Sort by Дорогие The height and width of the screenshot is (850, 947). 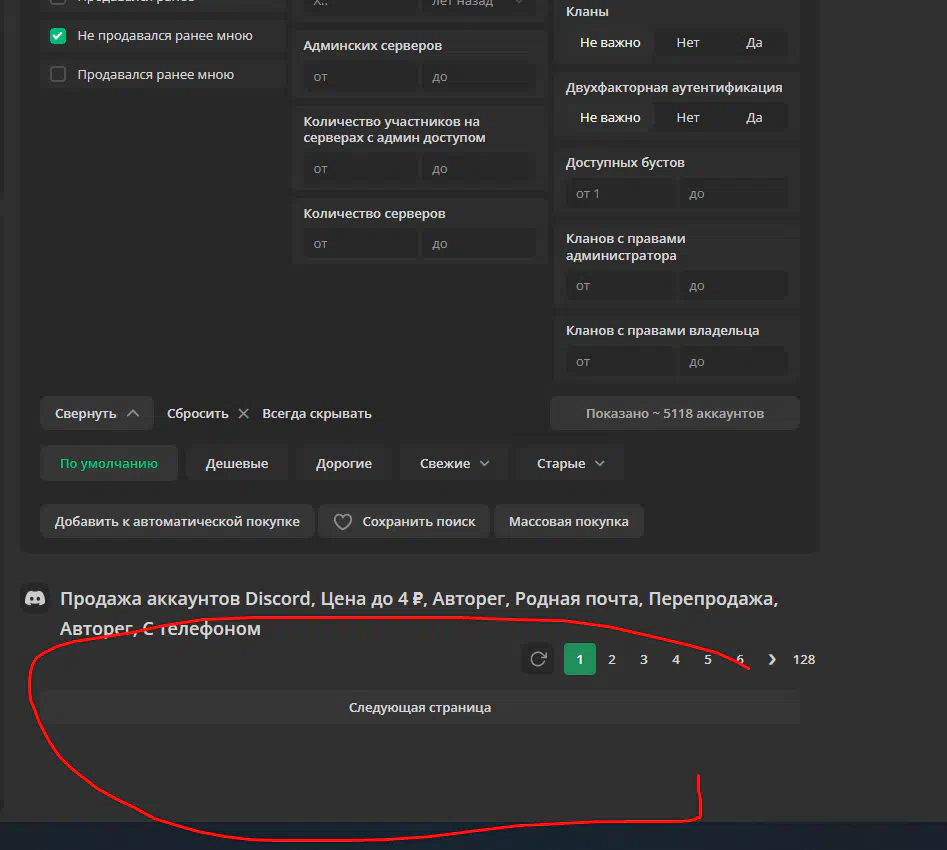click(344, 463)
